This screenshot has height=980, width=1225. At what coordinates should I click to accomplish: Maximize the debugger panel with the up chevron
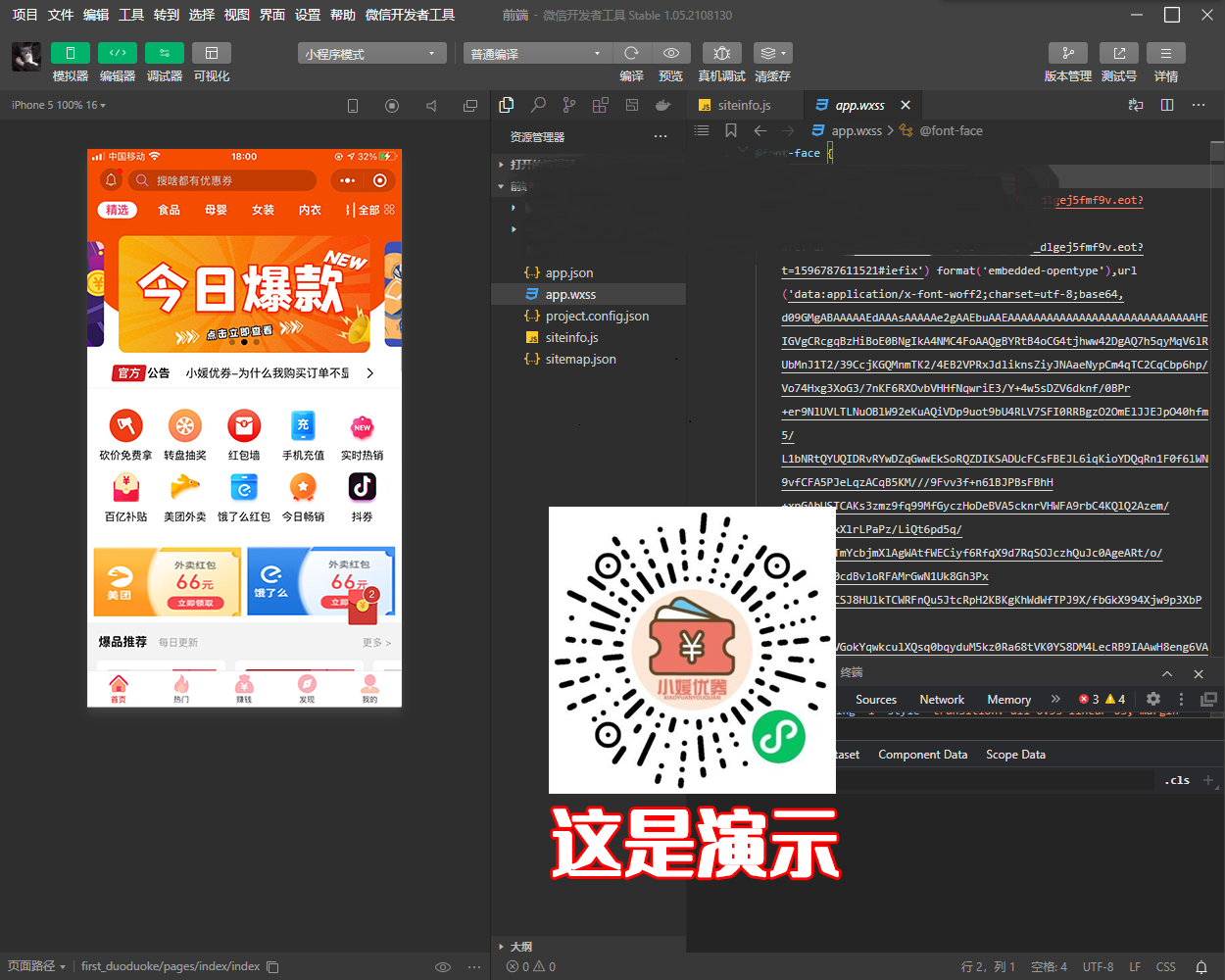(1167, 674)
